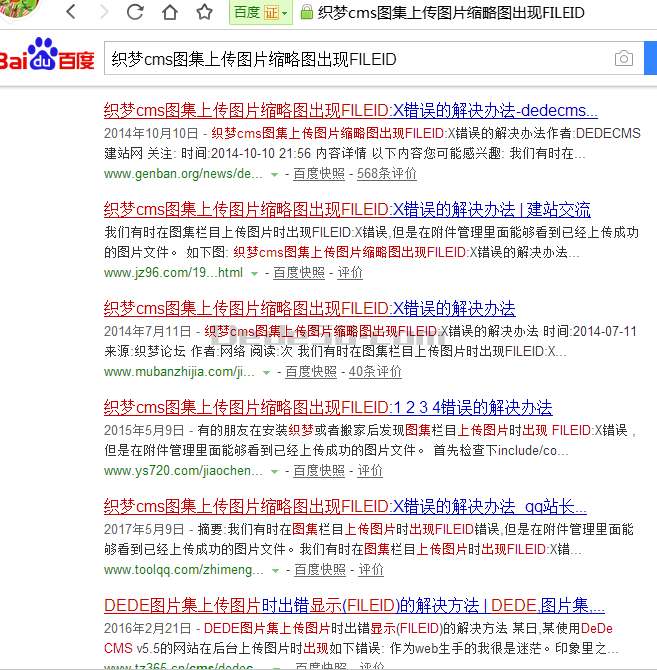Open the result ending with qq站长...

pyautogui.click(x=345, y=507)
